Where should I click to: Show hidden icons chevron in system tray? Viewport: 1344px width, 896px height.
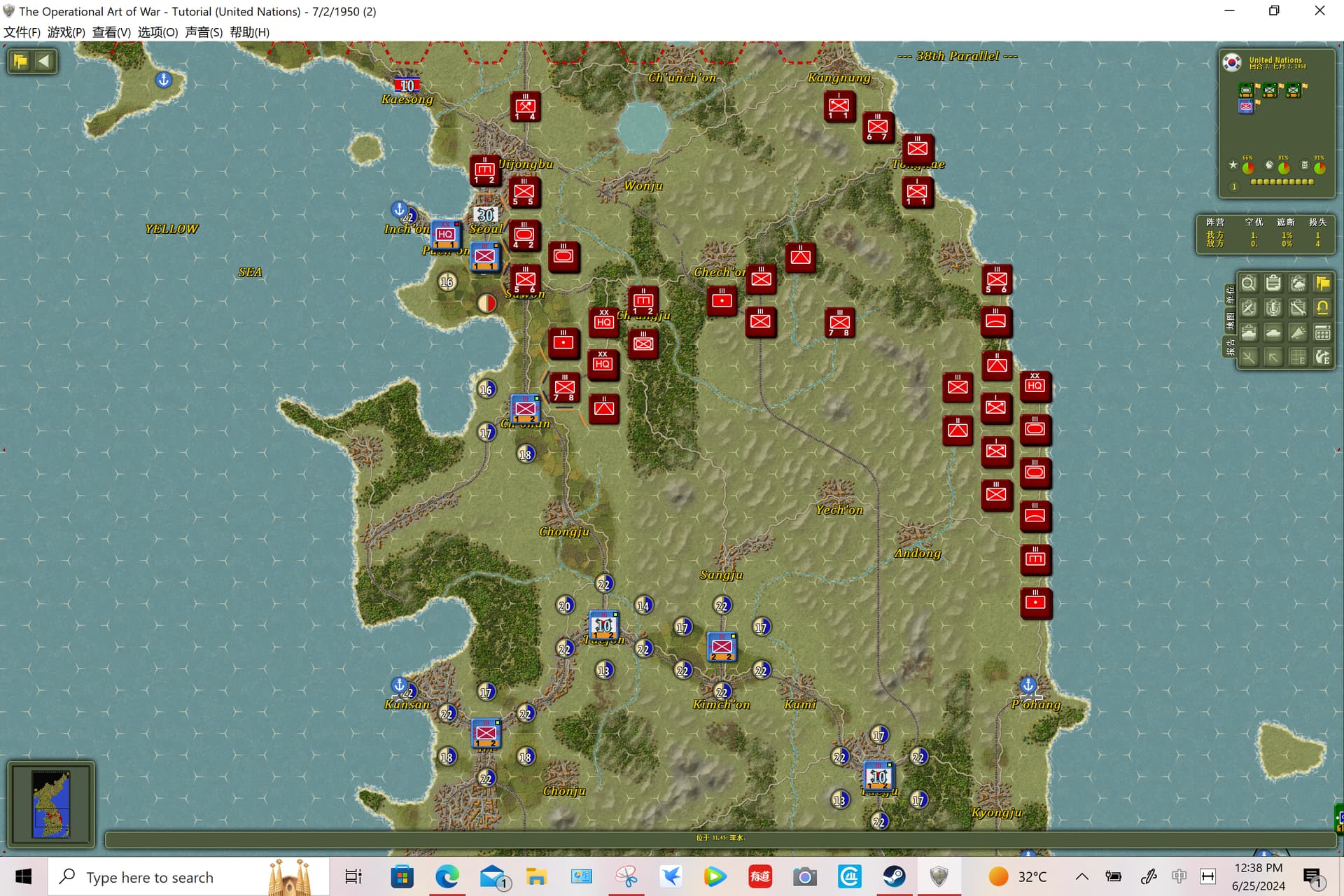(x=1081, y=876)
